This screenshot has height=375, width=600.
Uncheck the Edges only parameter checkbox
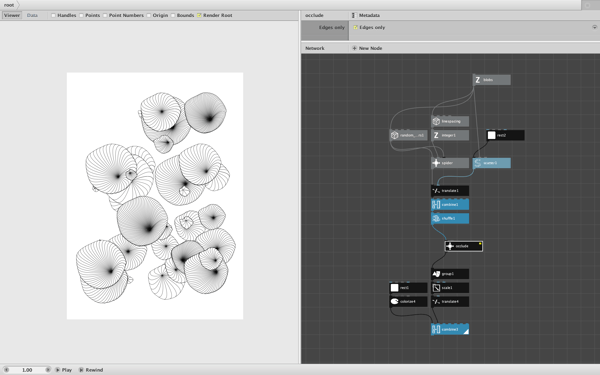[355, 28]
